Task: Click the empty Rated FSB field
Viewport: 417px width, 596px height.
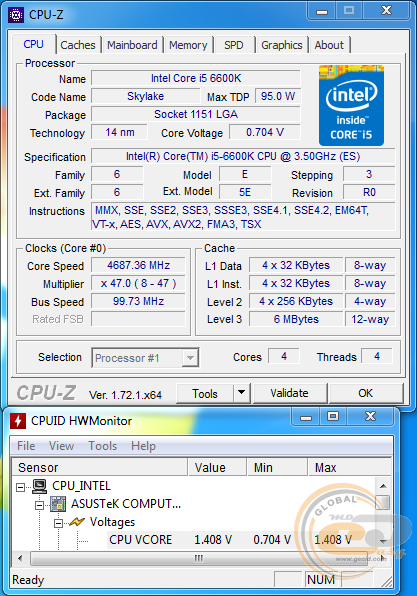Action: (138, 319)
